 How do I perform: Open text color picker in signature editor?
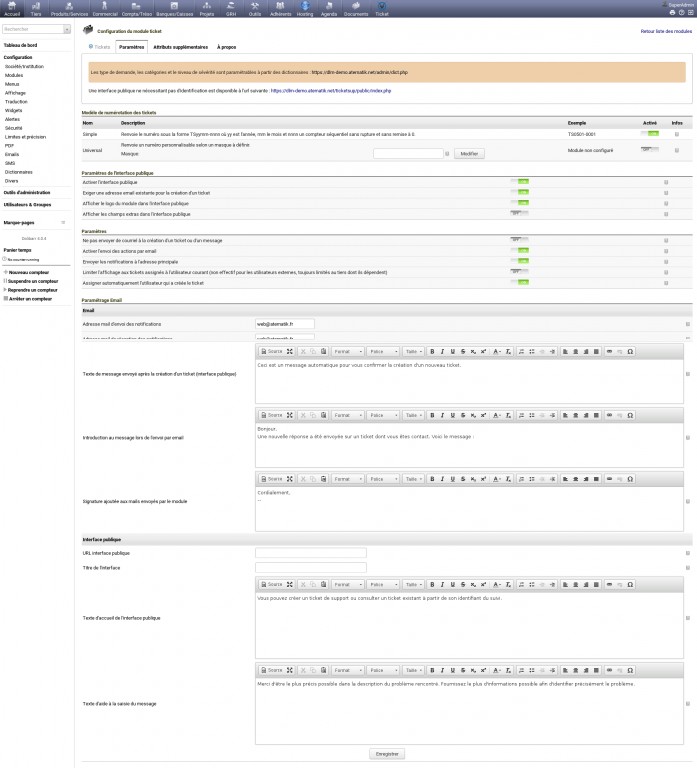click(497, 479)
